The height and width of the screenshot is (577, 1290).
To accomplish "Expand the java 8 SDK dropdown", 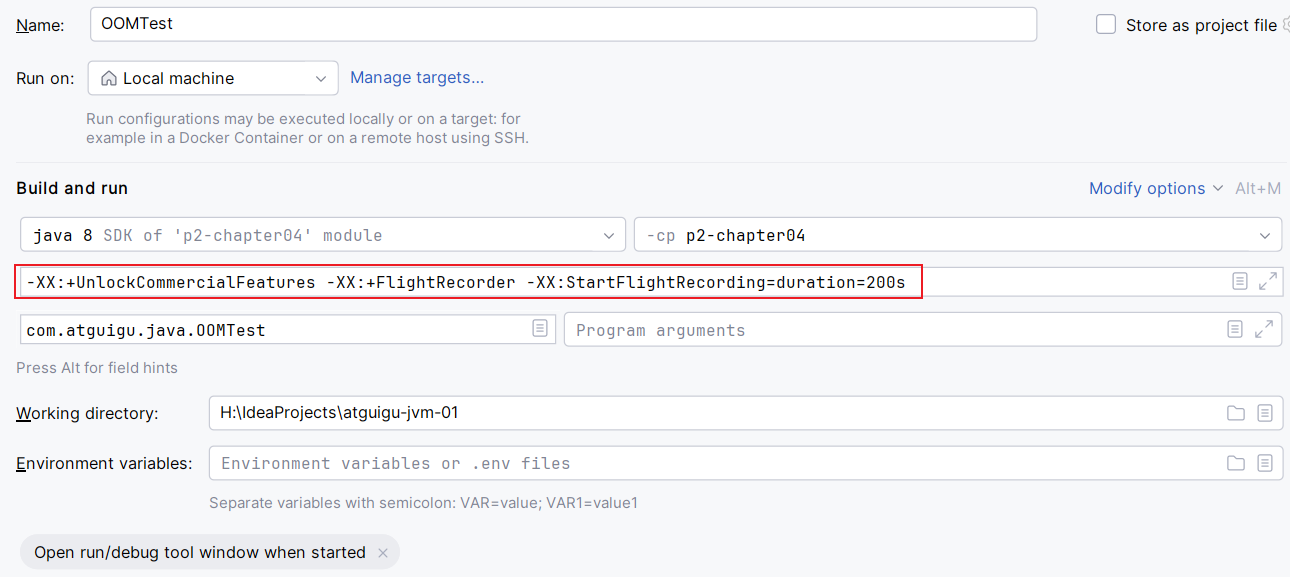I will pyautogui.click(x=322, y=236).
